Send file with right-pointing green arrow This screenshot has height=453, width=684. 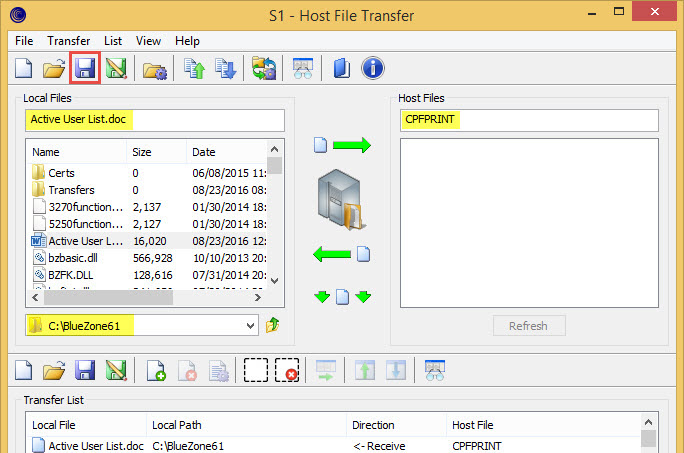pyautogui.click(x=342, y=145)
